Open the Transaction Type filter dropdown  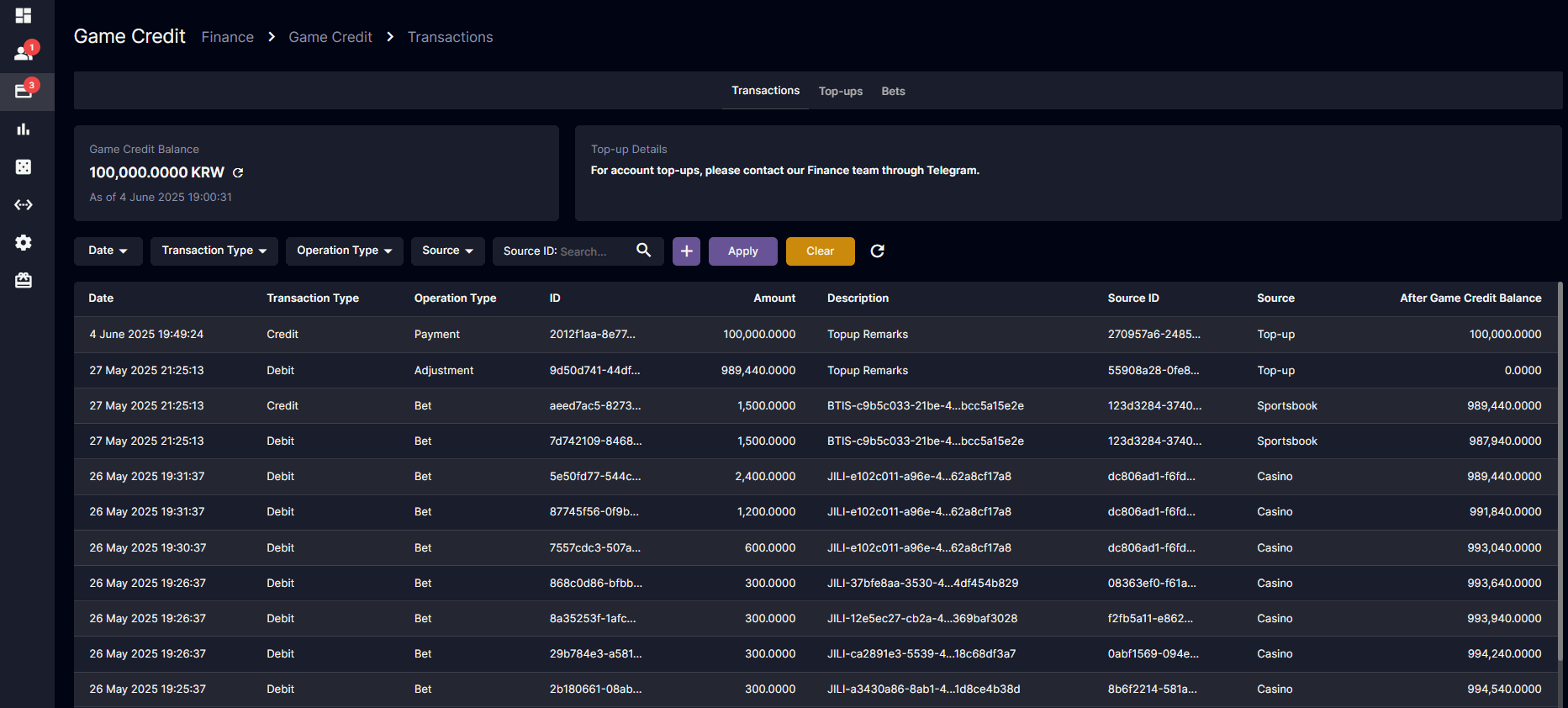(x=214, y=251)
